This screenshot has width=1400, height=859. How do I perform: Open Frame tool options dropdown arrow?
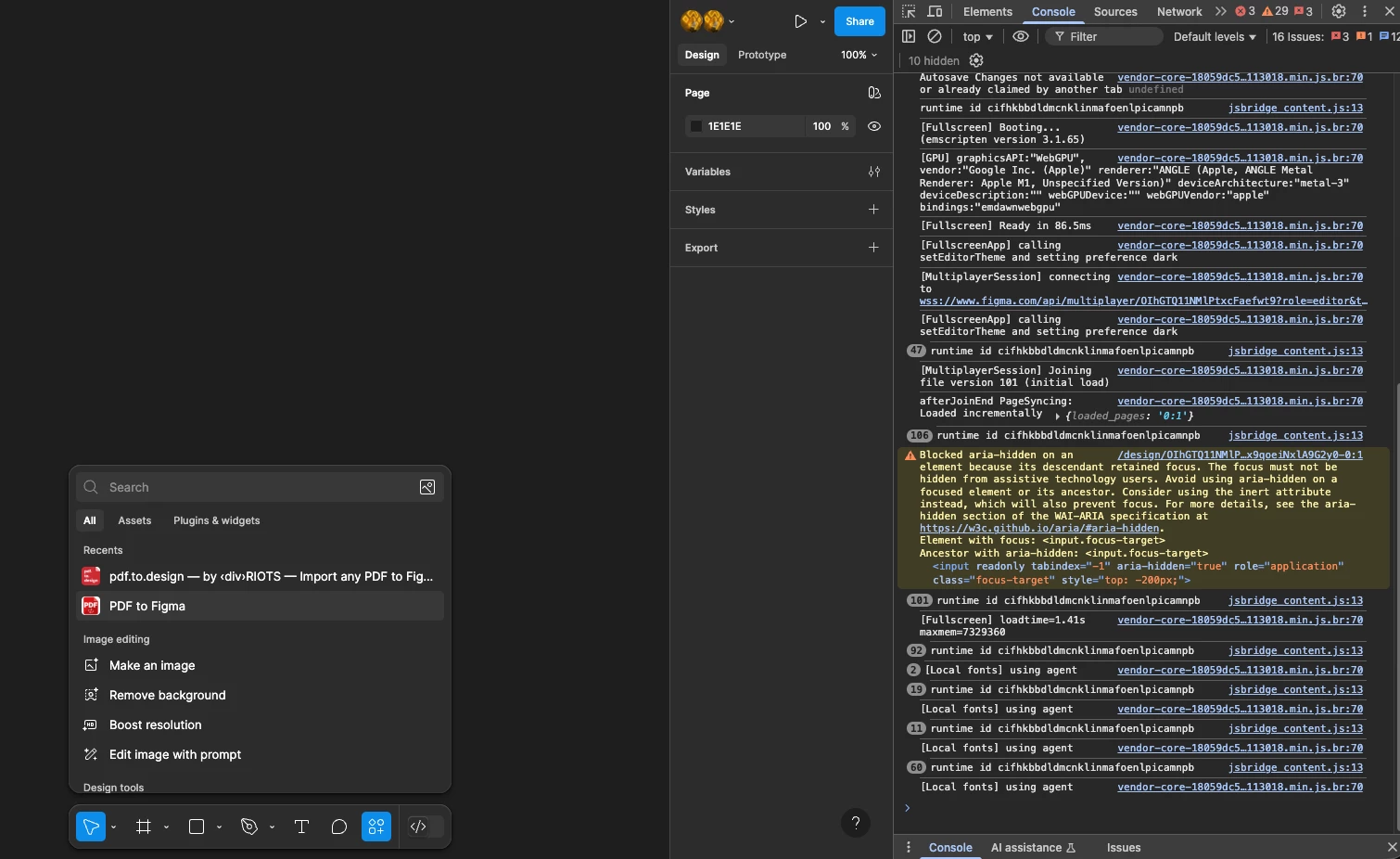[166, 827]
